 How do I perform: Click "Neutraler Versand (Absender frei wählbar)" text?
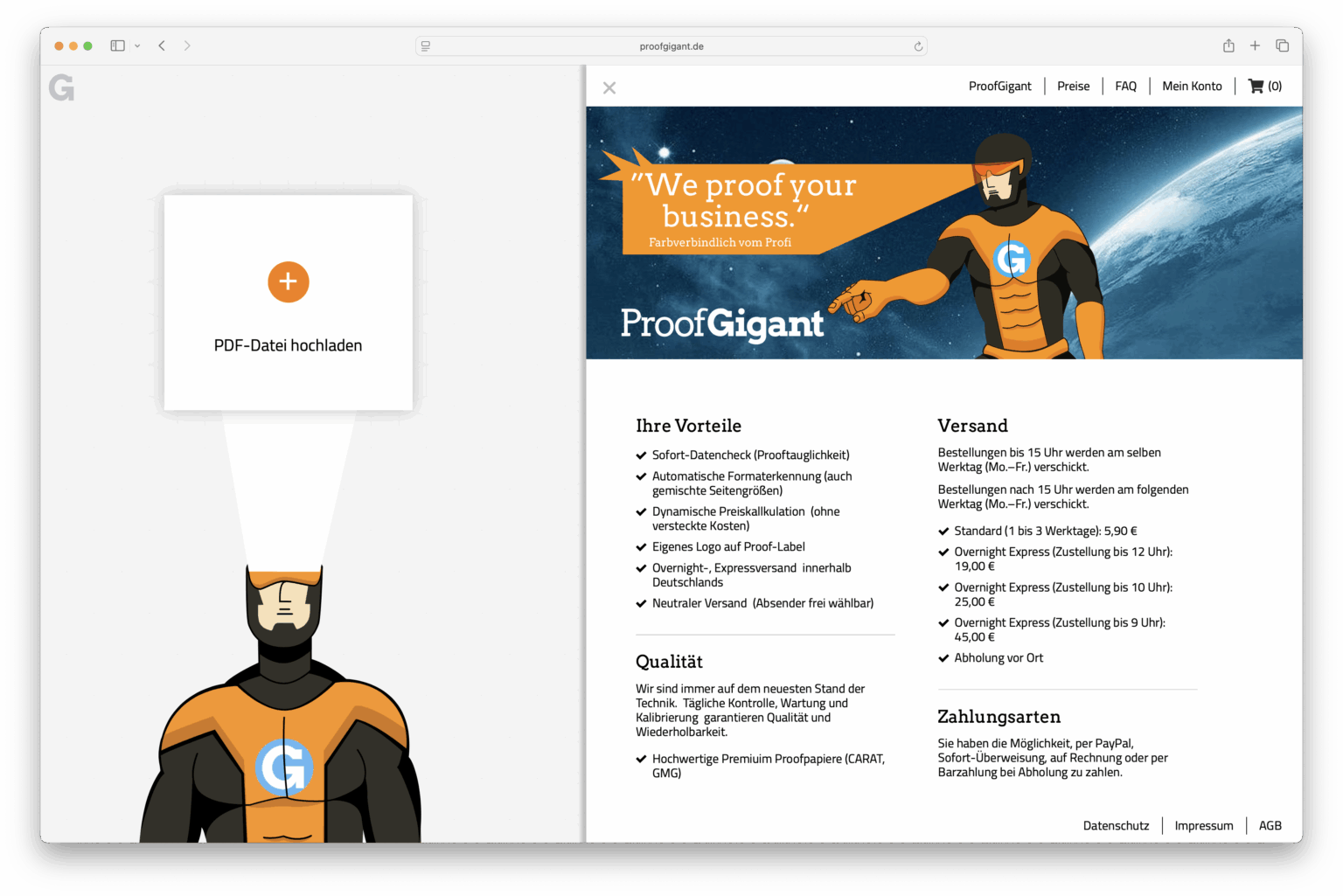(762, 603)
